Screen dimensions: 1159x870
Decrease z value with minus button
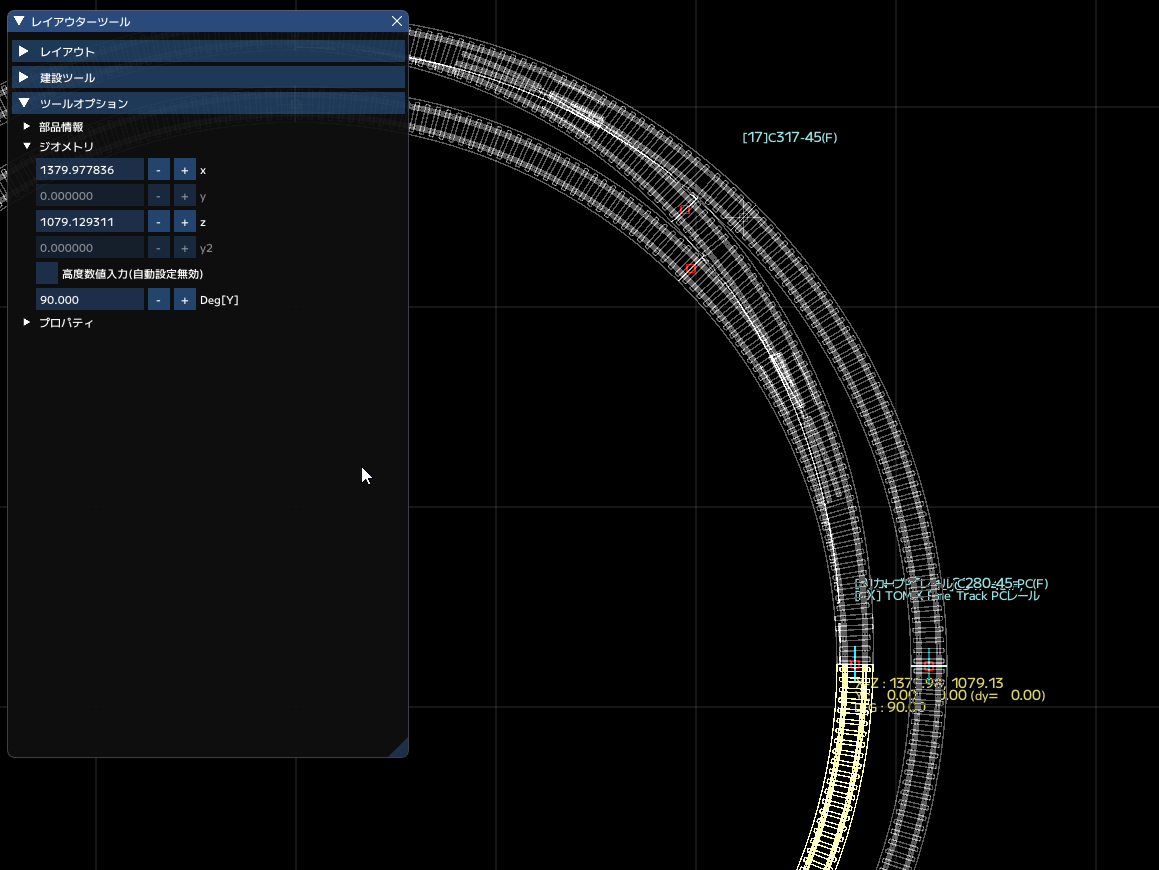point(158,222)
